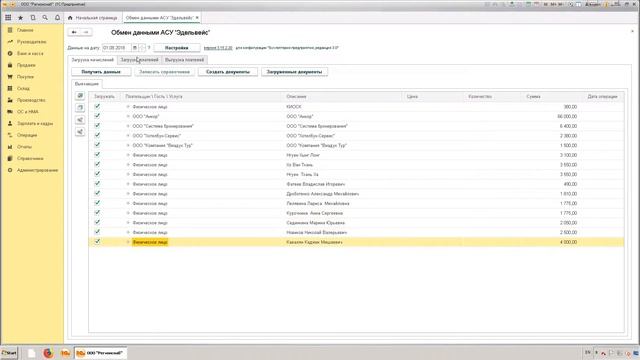Click the Загруженные документы button
The width and height of the screenshot is (640, 360).
[294, 72]
